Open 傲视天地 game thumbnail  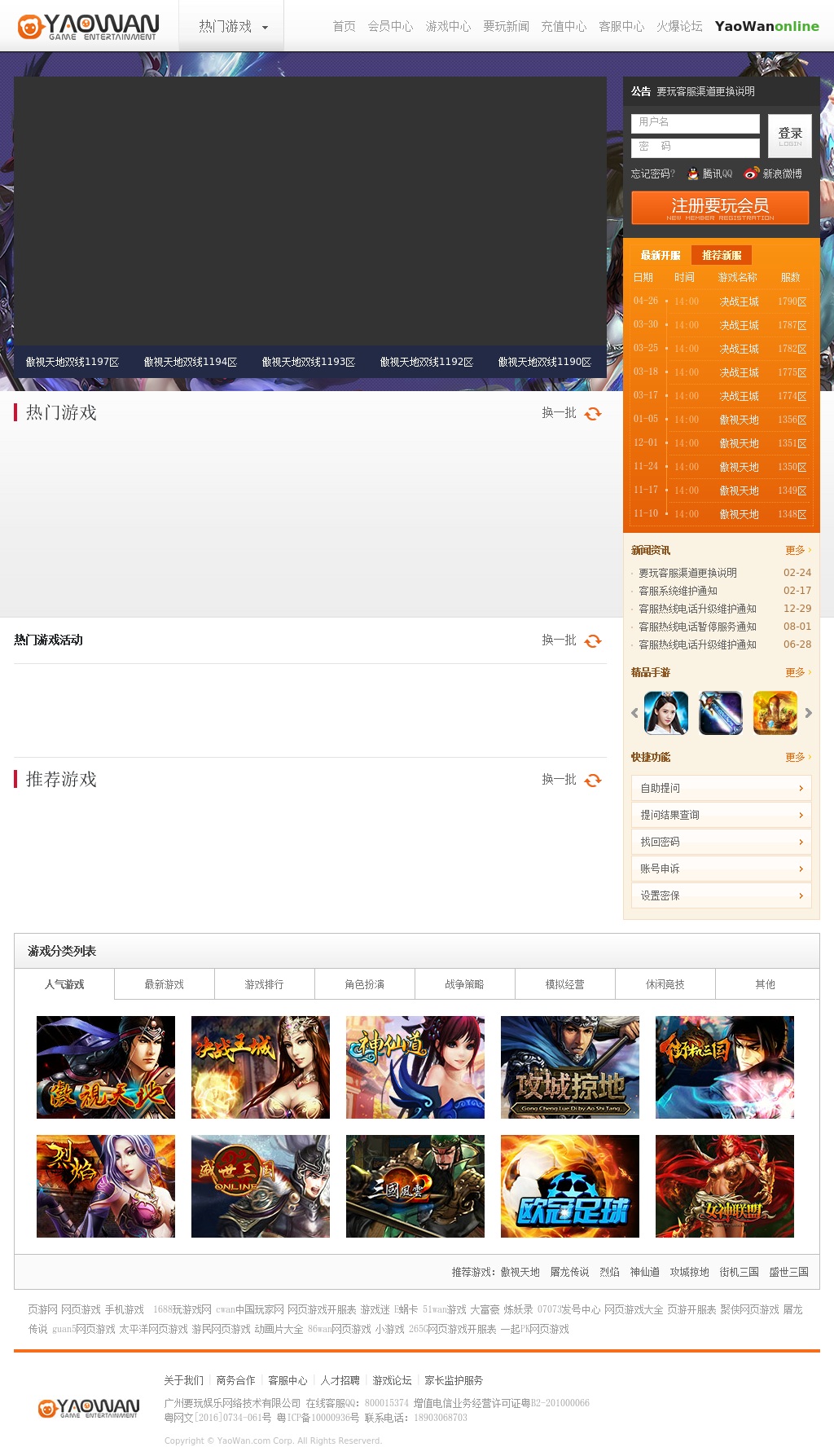click(106, 1067)
